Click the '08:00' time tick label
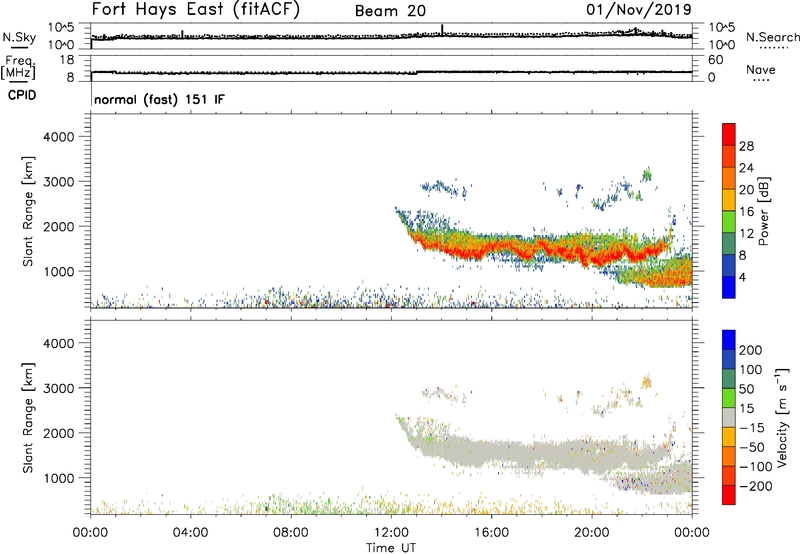Screen dimensions: 800x554 291,533
